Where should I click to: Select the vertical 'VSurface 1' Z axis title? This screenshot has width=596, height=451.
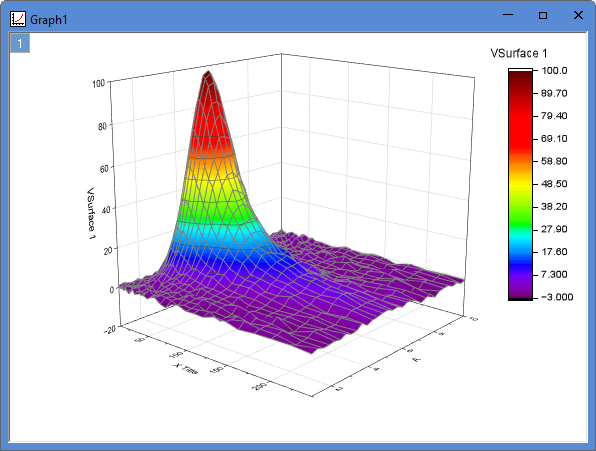click(x=91, y=213)
